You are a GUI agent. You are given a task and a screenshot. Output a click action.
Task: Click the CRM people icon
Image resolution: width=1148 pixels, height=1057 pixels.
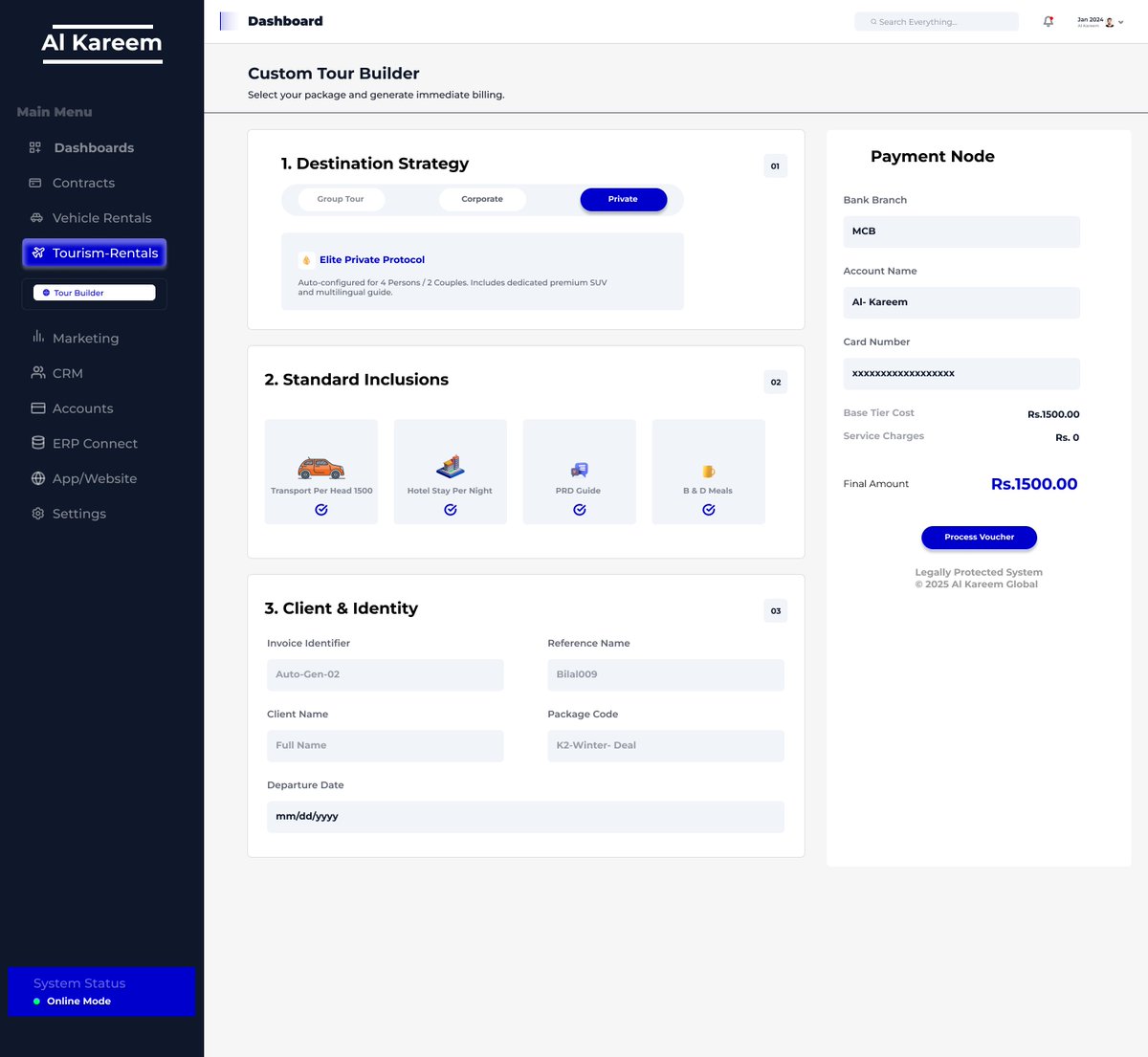[x=38, y=372]
